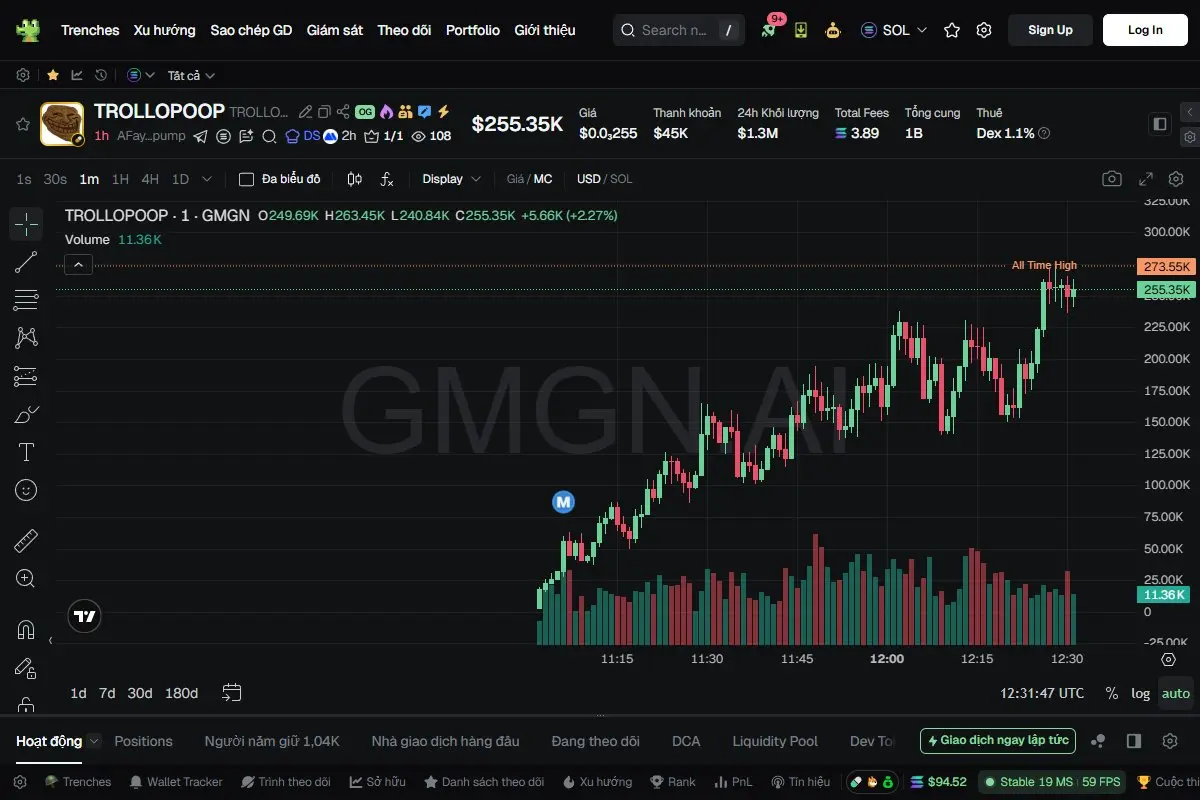Click the Log In button
The image size is (1200, 800).
coord(1145,30)
